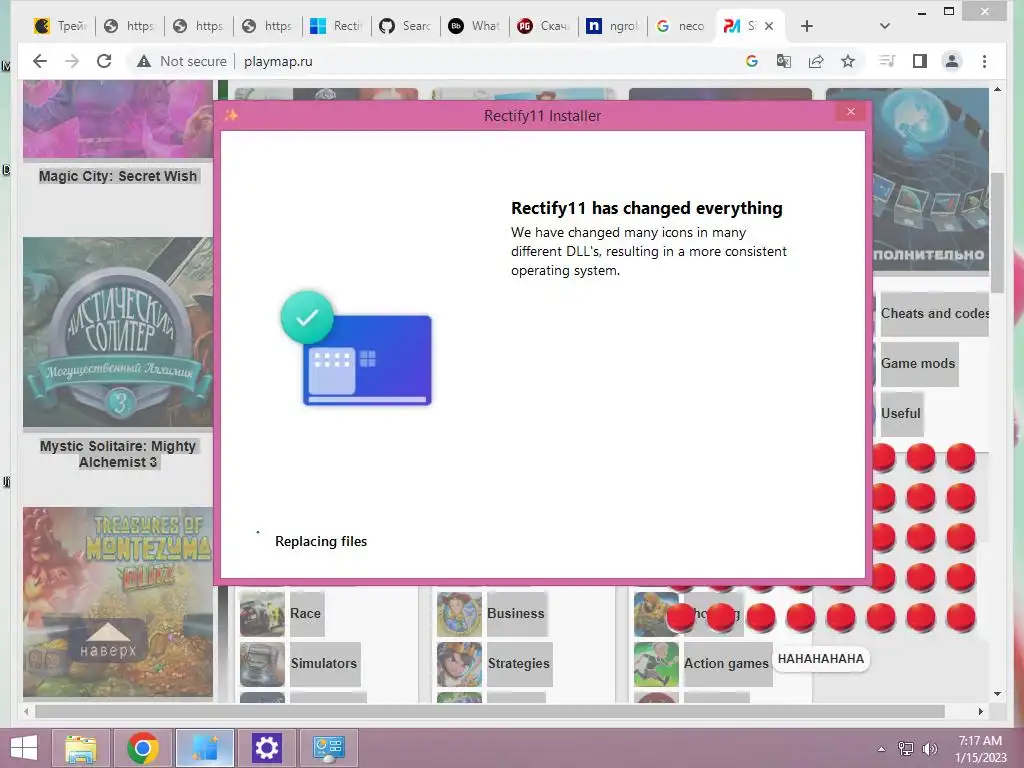This screenshot has height=768, width=1024.
Task: Switch to the ngrok tab
Action: (x=613, y=26)
